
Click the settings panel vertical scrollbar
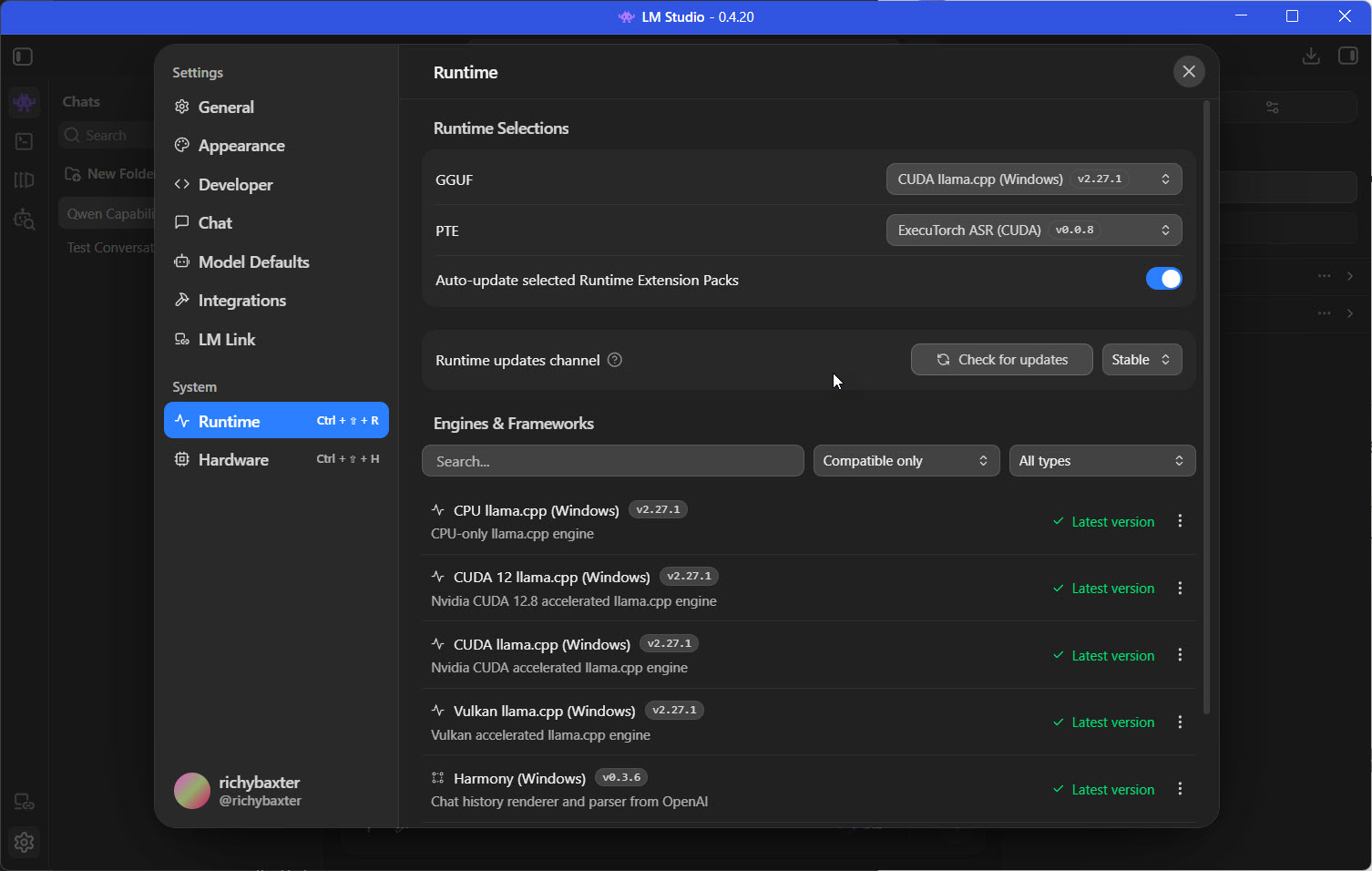coord(1207,407)
